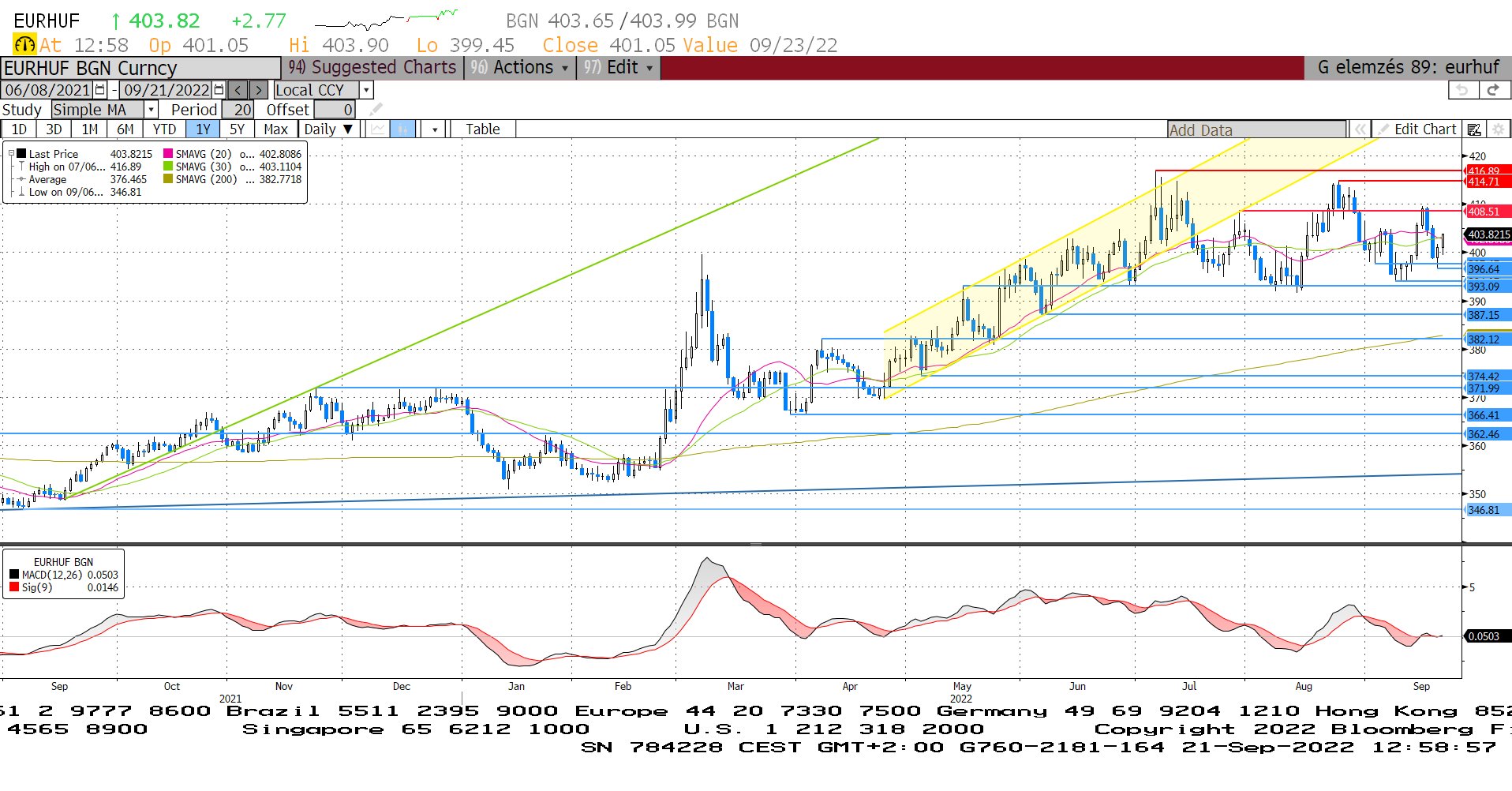Select the 6M range tab

coord(125,129)
